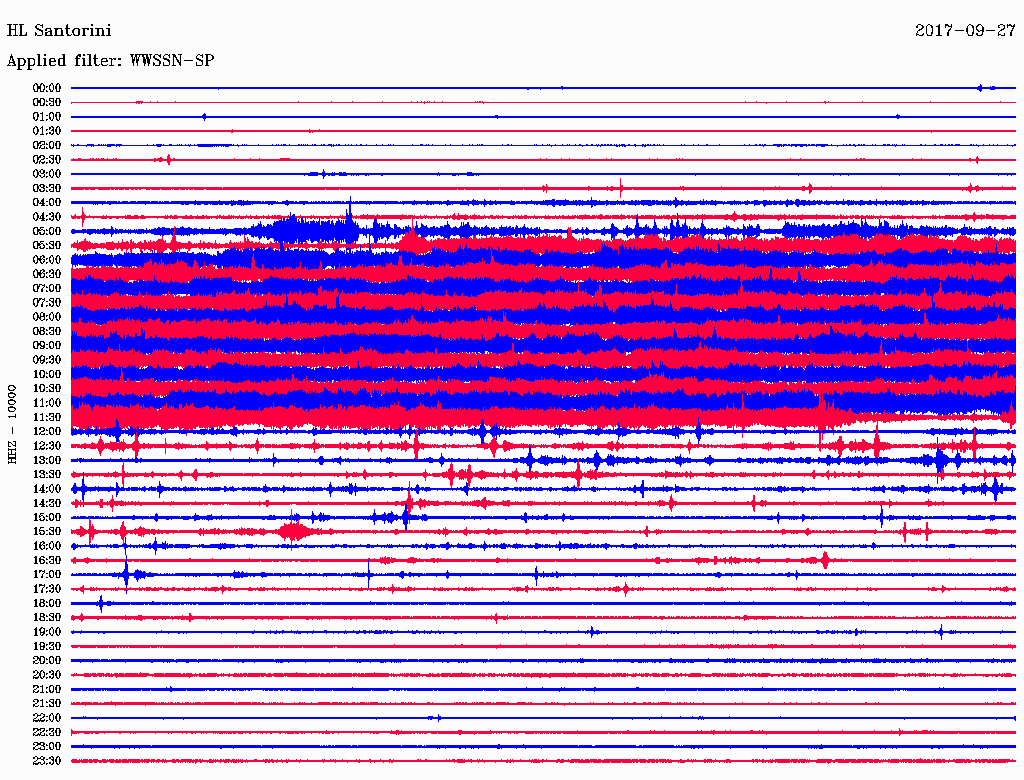The image size is (1024, 780).
Task: Select the 16:00 time label
Action: (47, 546)
